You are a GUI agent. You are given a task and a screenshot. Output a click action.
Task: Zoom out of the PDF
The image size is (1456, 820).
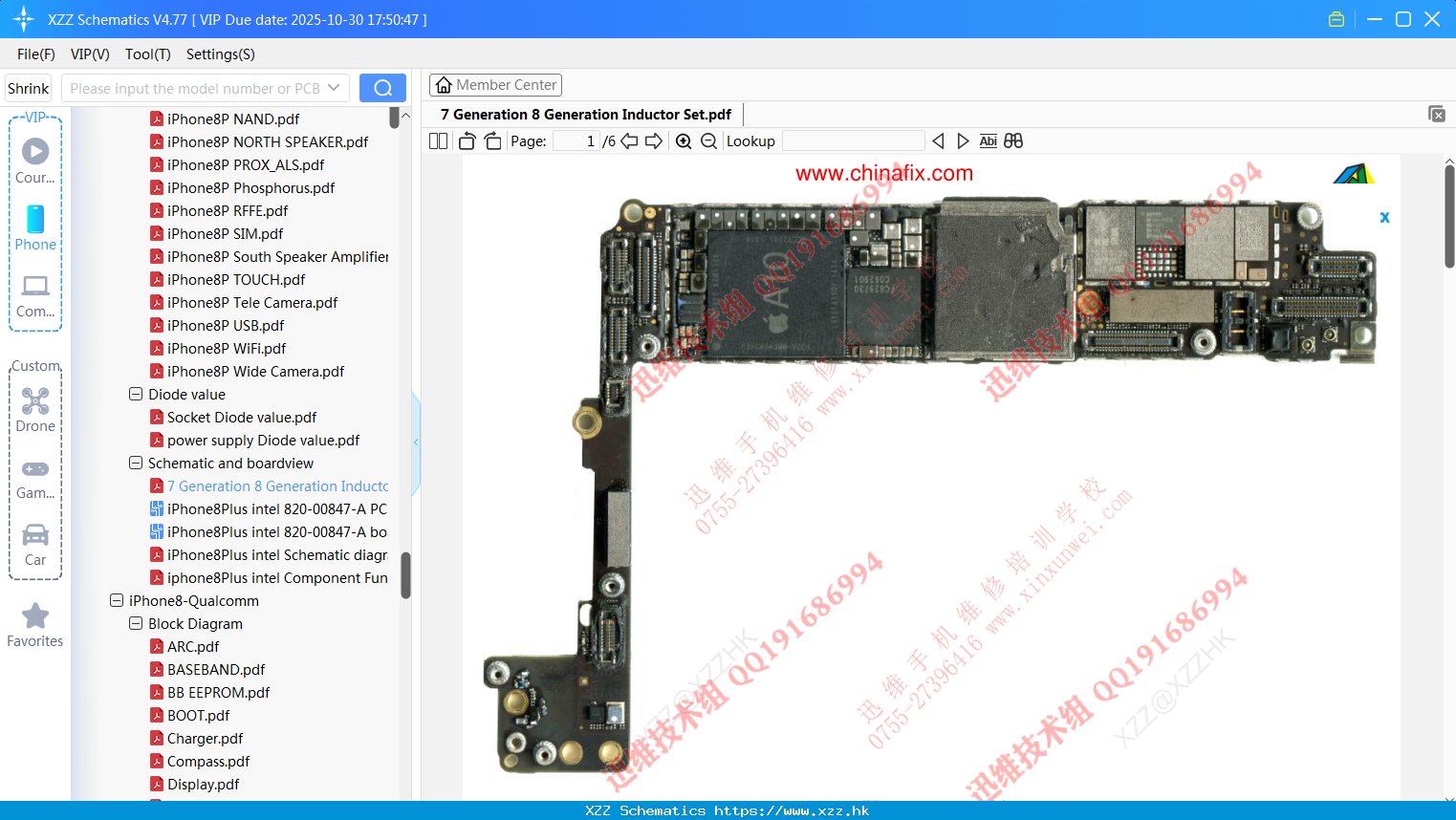tap(708, 140)
